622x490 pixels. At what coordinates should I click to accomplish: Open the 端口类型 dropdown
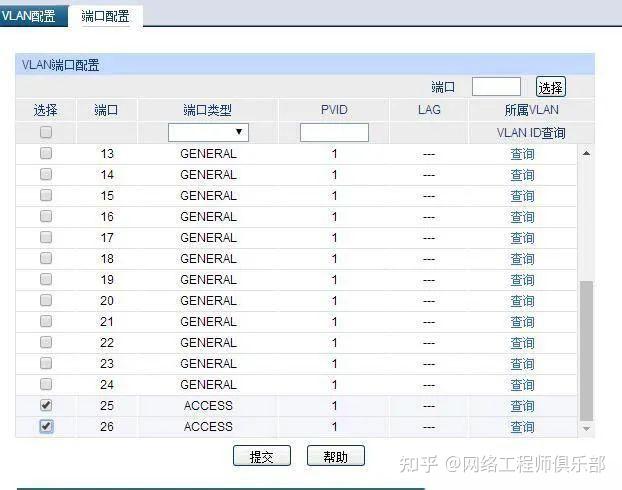click(208, 132)
